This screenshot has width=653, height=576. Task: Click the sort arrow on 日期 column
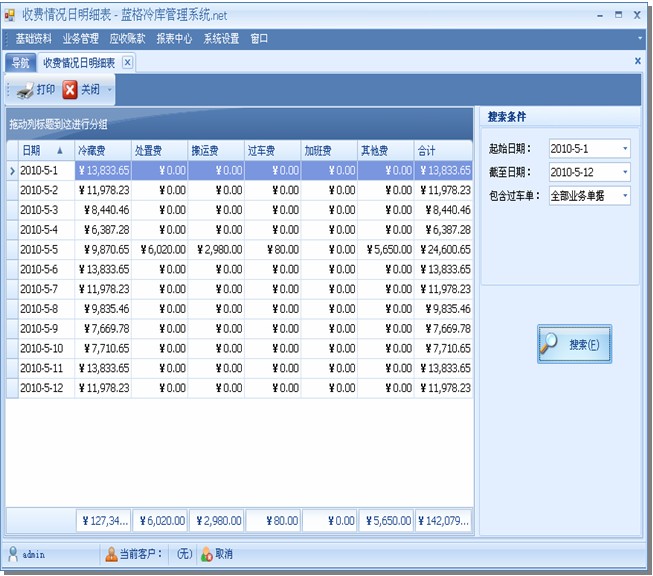pos(60,150)
